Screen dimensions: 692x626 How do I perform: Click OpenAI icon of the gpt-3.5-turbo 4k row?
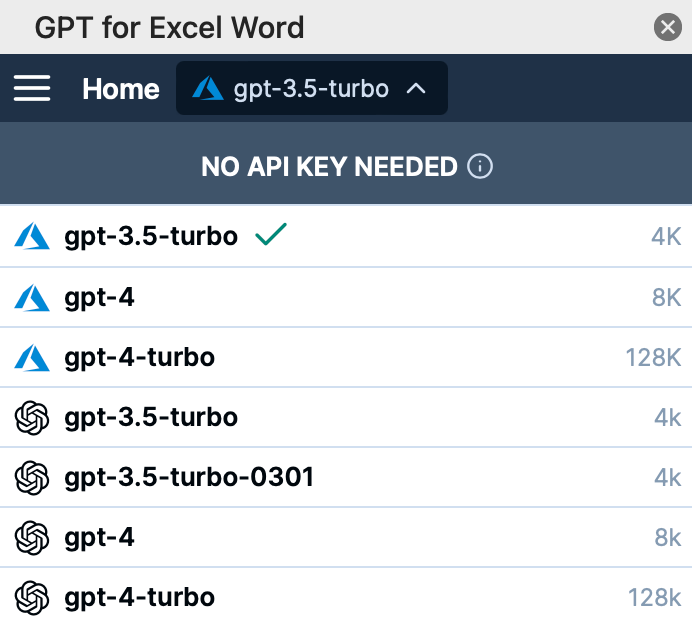(x=32, y=417)
